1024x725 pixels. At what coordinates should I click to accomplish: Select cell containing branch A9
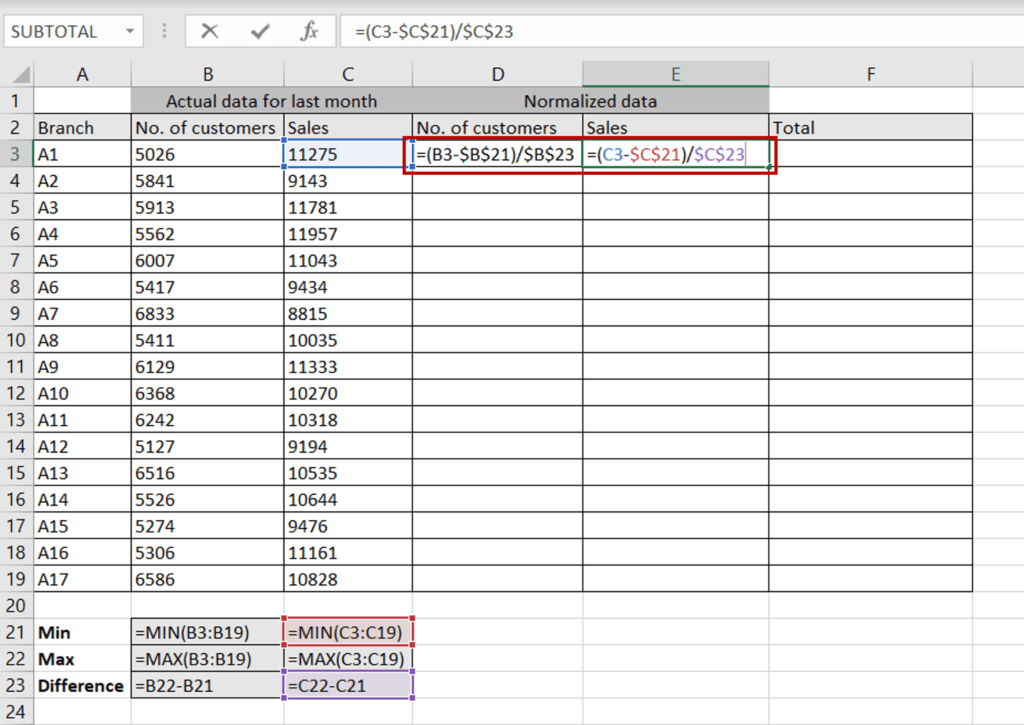tap(82, 366)
